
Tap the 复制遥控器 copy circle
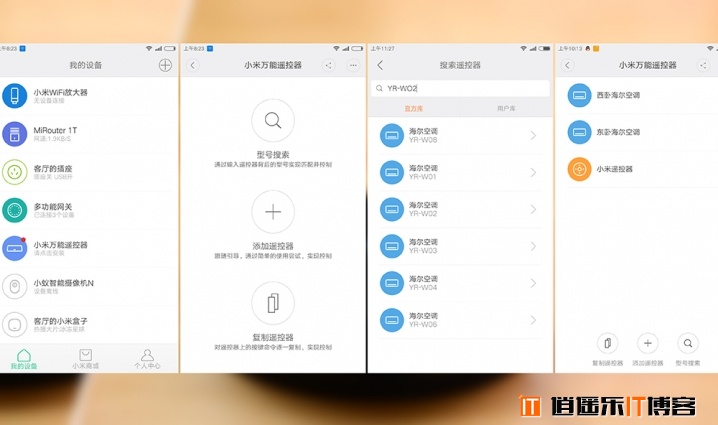[273, 303]
